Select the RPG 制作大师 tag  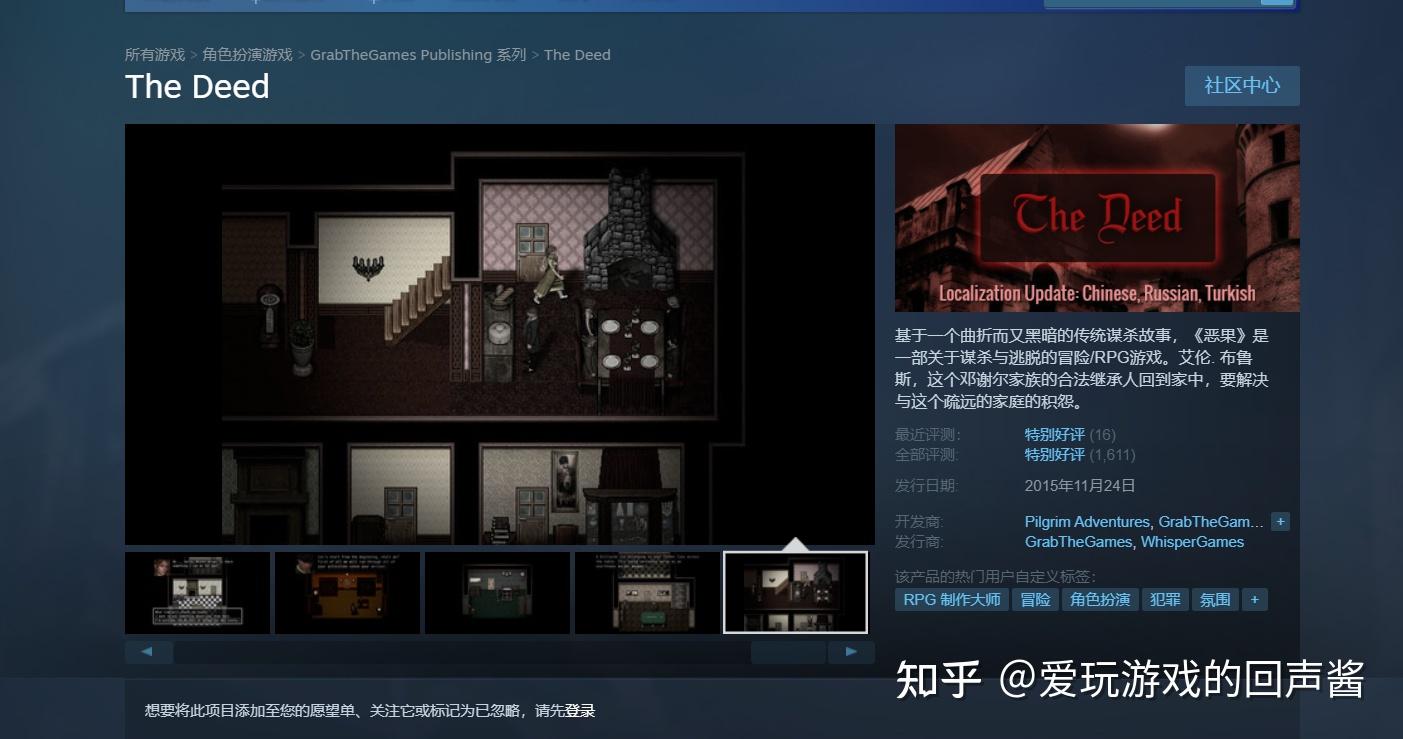(x=951, y=600)
